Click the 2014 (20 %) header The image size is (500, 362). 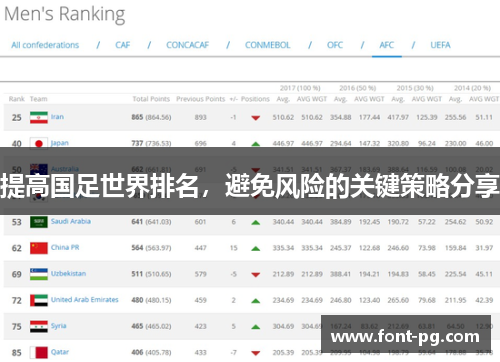(x=472, y=88)
